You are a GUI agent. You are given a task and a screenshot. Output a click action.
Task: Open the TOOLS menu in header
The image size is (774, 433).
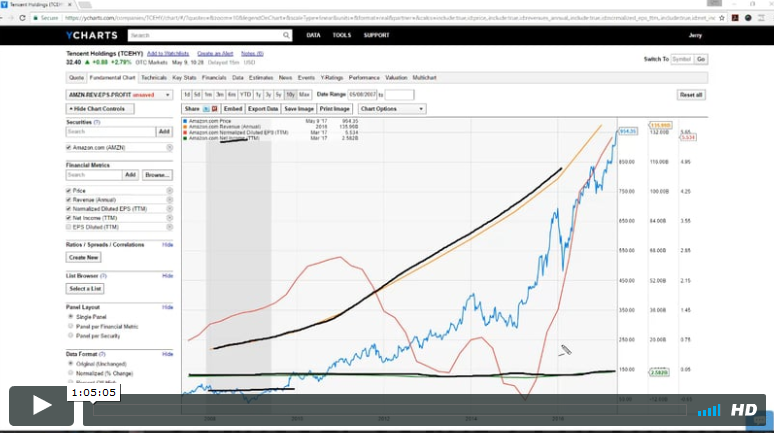[x=342, y=35]
